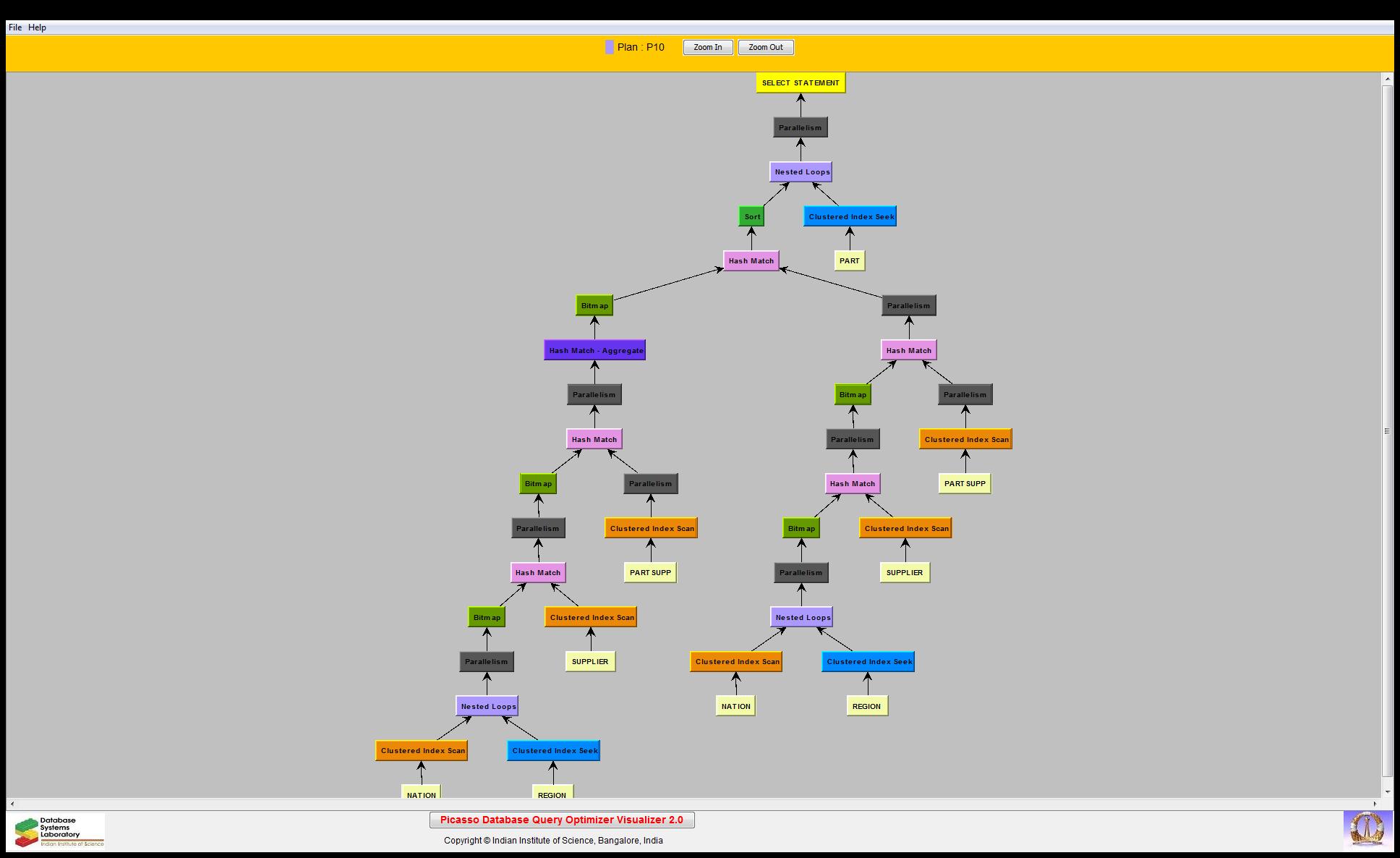Select the top Nested Loops node

[x=801, y=172]
